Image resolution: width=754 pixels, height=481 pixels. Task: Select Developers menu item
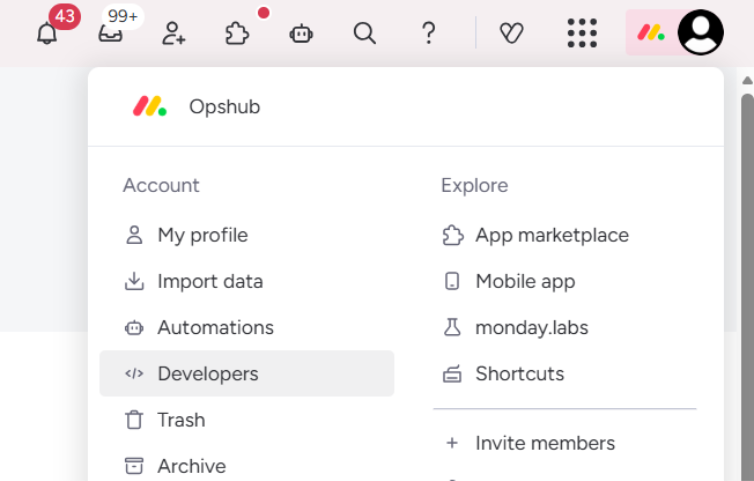(207, 373)
